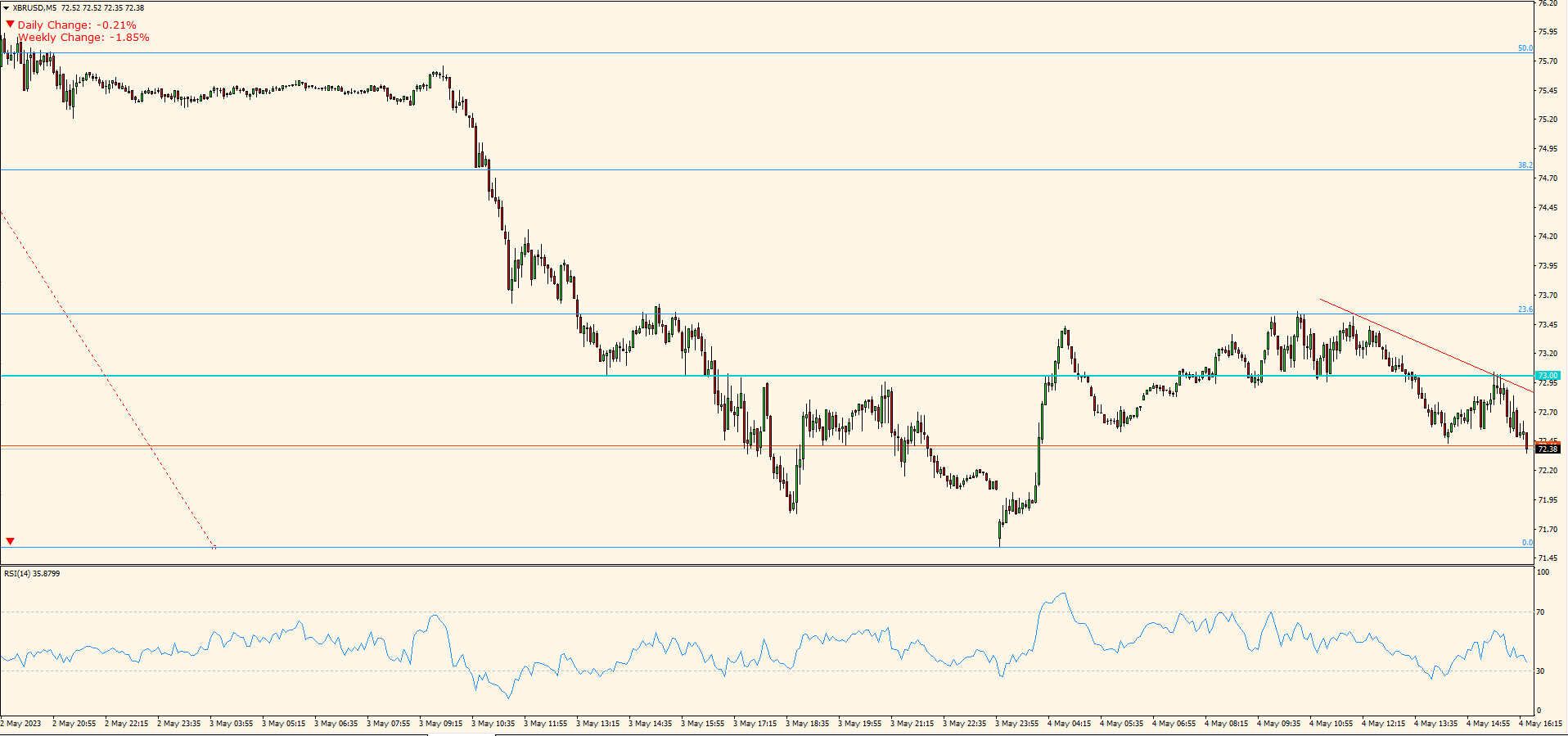The width and height of the screenshot is (1568, 736).
Task: Select the Weekly Change: -1.85% label
Action: coord(83,38)
